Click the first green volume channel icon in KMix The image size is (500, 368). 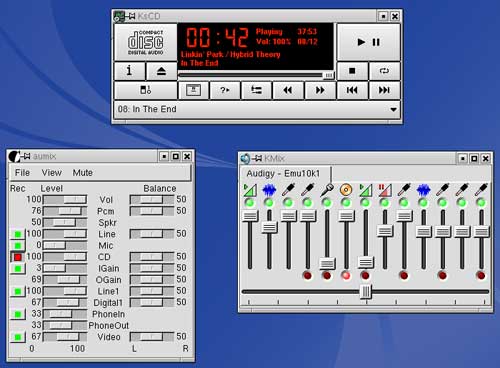250,190
